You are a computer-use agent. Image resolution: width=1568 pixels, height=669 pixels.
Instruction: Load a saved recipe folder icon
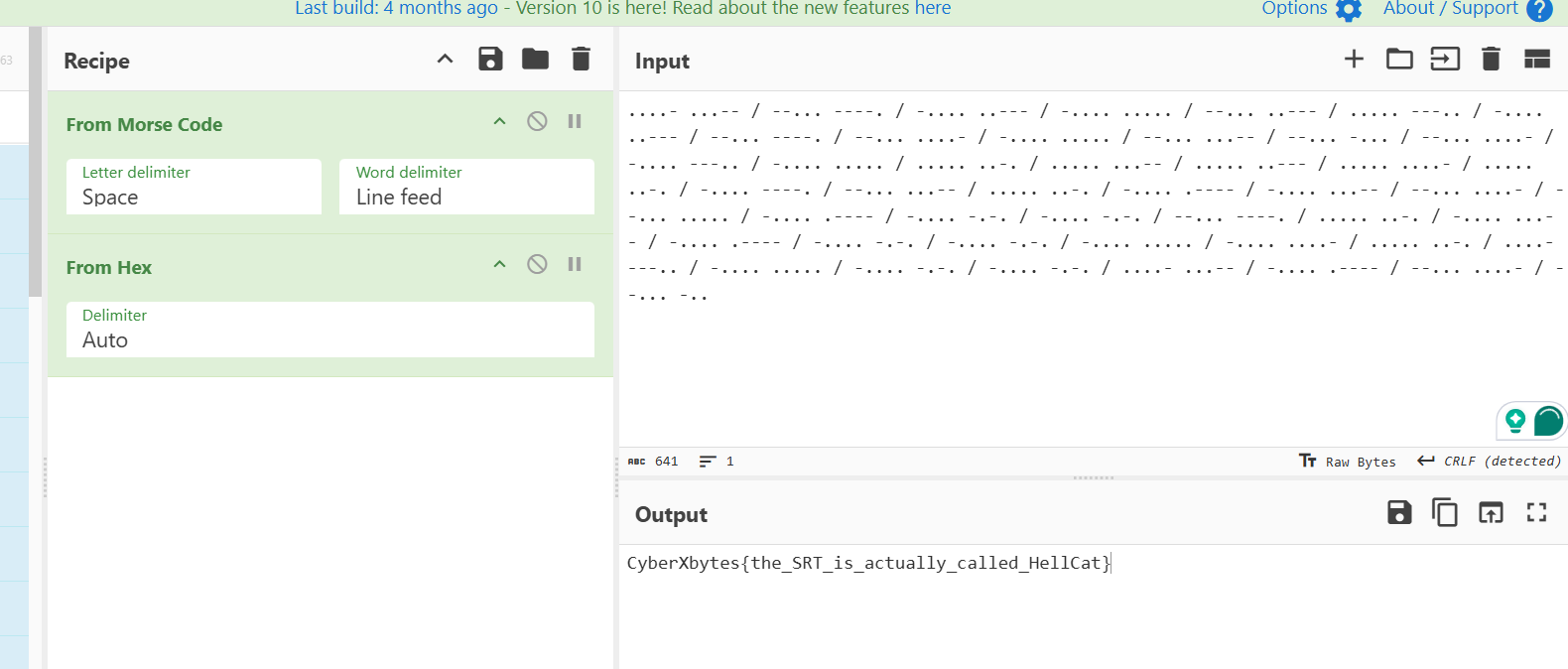tap(535, 60)
